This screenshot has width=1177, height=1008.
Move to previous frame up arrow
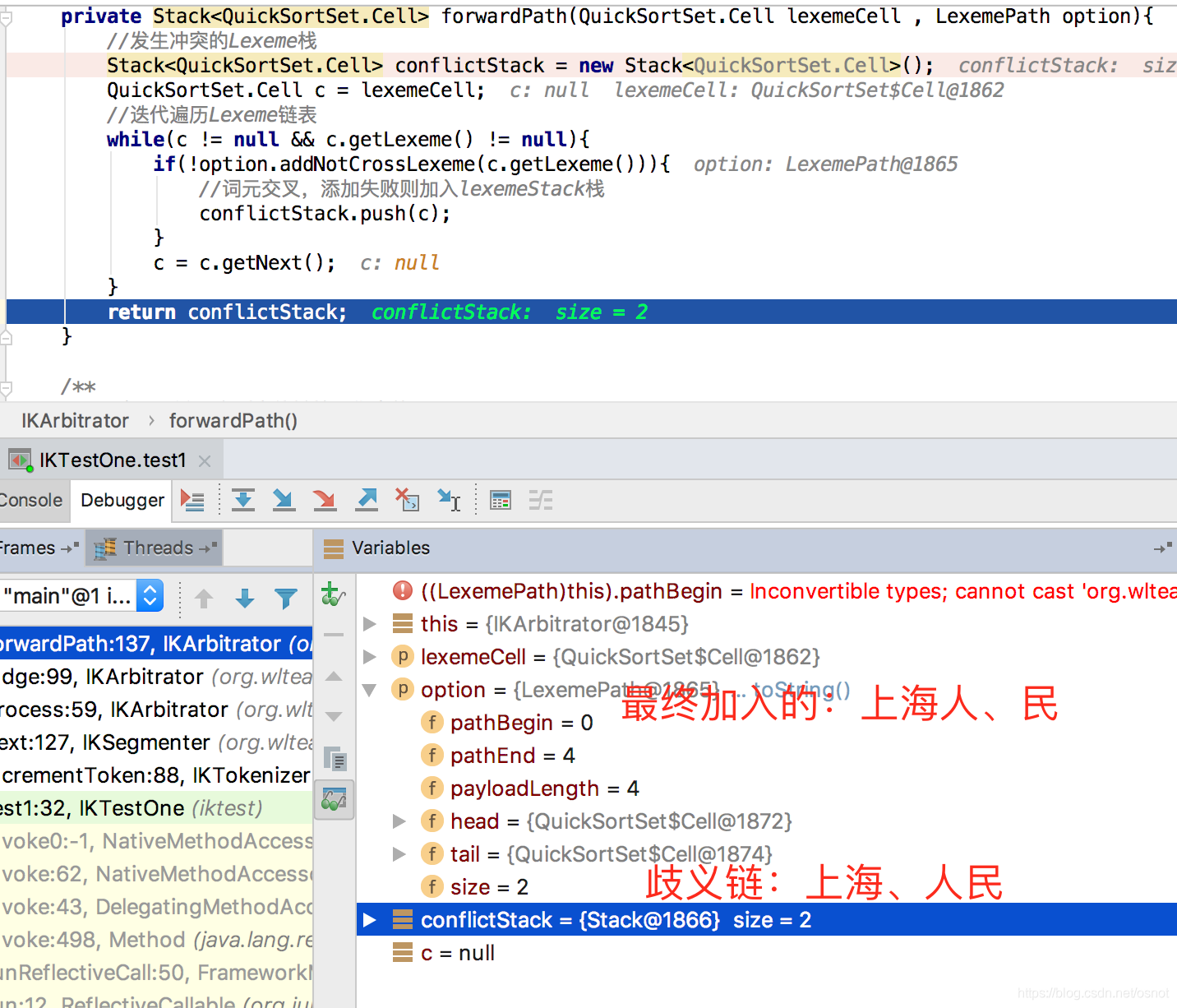(204, 599)
